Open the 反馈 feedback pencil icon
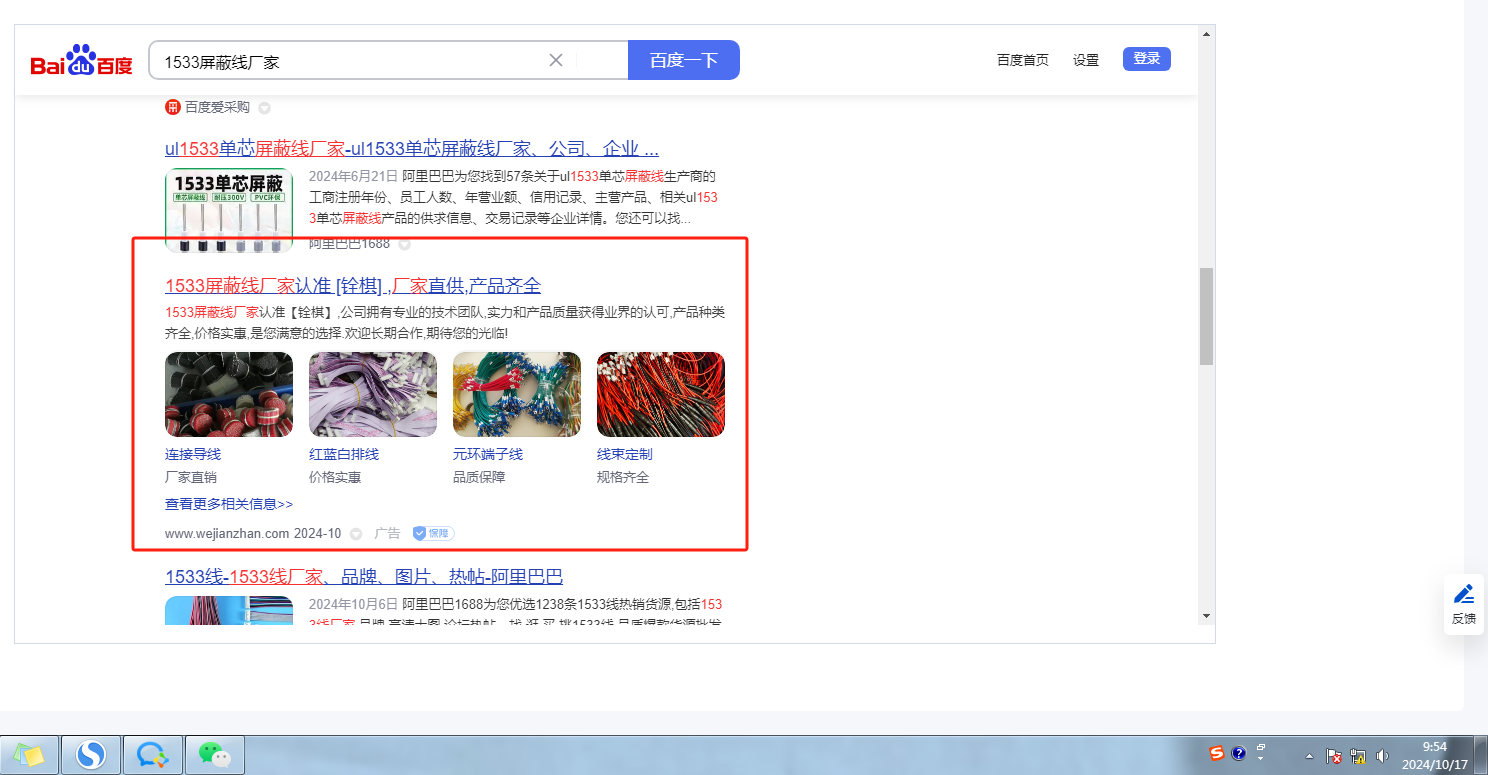This screenshot has width=1488, height=775. (1464, 593)
